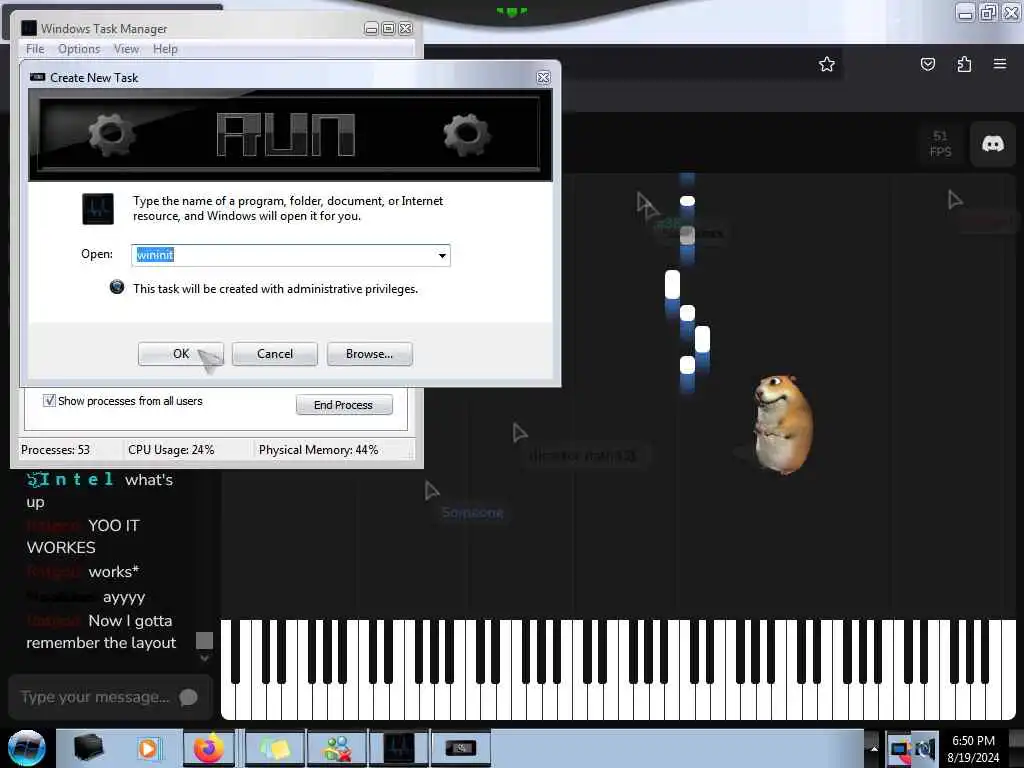This screenshot has width=1024, height=768.
Task: Maximize the Task Manager window
Action: tap(388, 28)
